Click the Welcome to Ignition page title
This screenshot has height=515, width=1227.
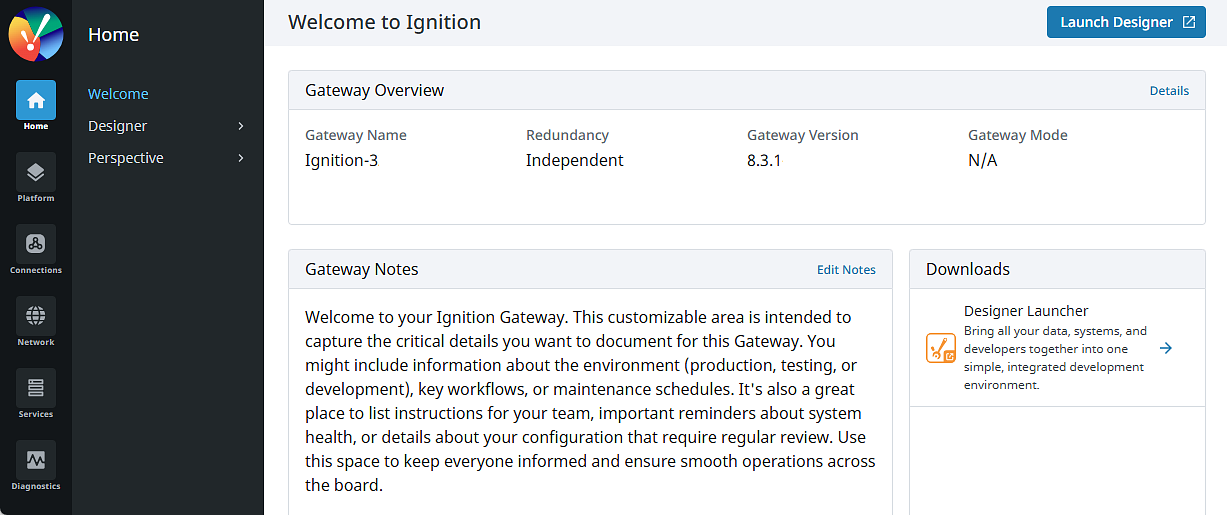(384, 21)
